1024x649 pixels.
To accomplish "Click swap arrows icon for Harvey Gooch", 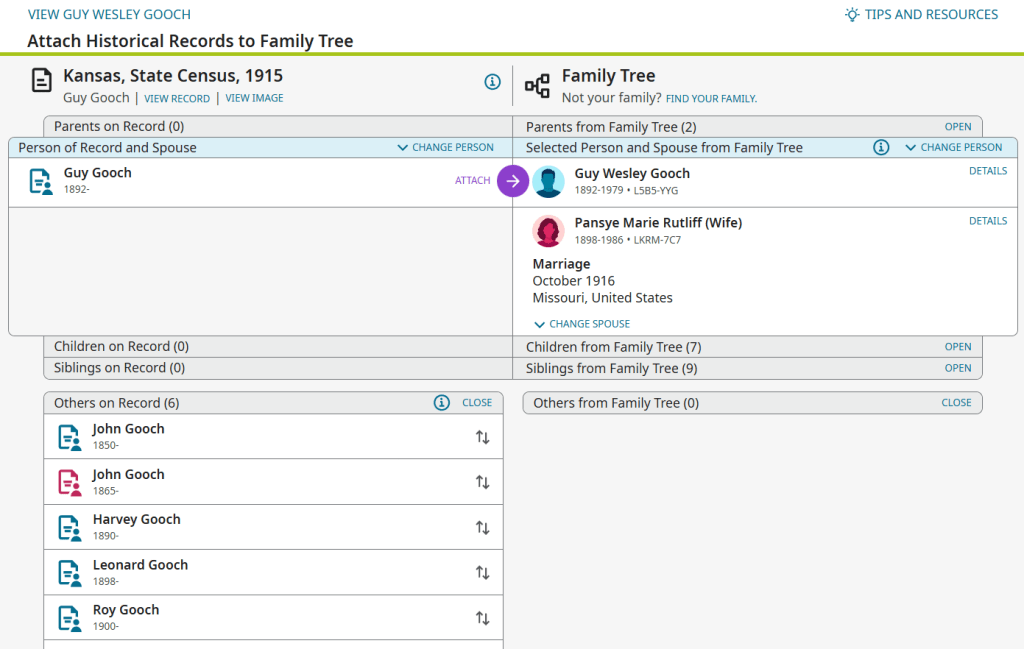I will [482, 528].
